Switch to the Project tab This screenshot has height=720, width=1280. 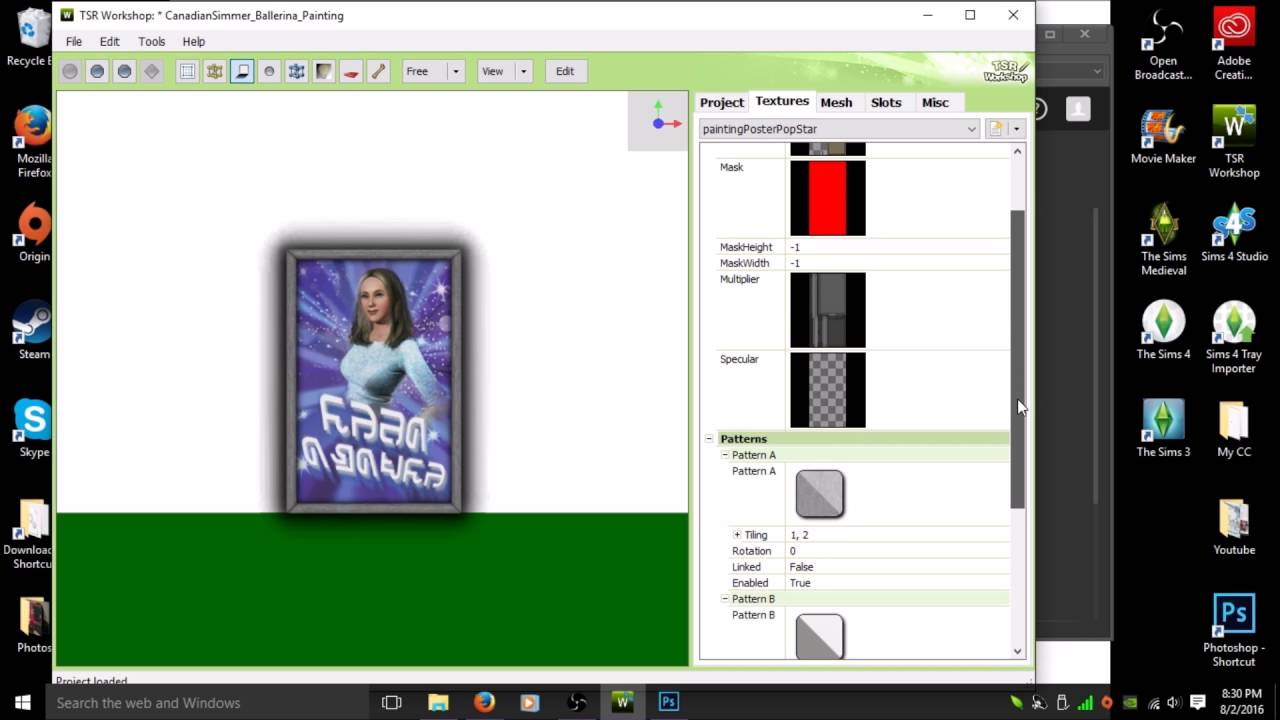click(x=722, y=102)
